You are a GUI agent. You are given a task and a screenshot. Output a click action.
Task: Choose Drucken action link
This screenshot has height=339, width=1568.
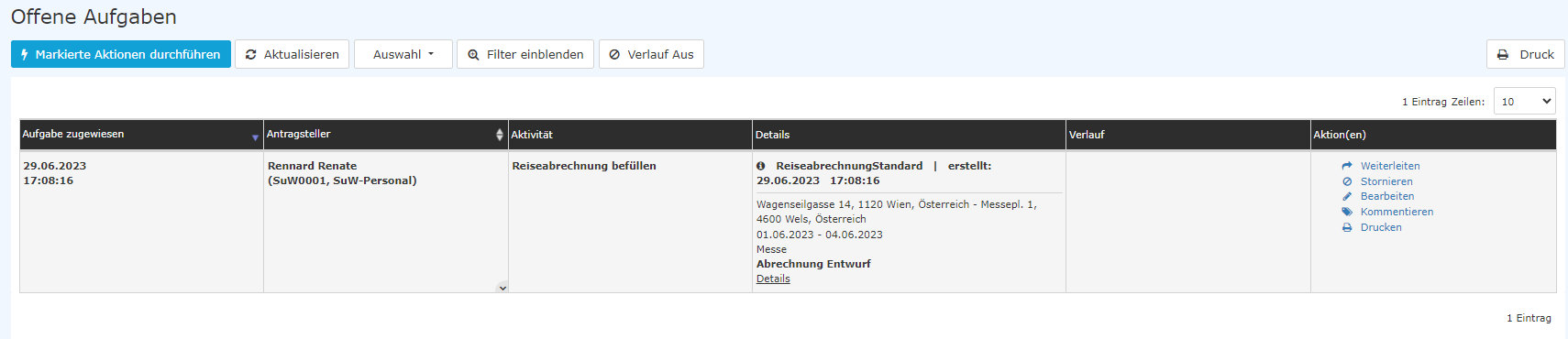click(x=1381, y=227)
